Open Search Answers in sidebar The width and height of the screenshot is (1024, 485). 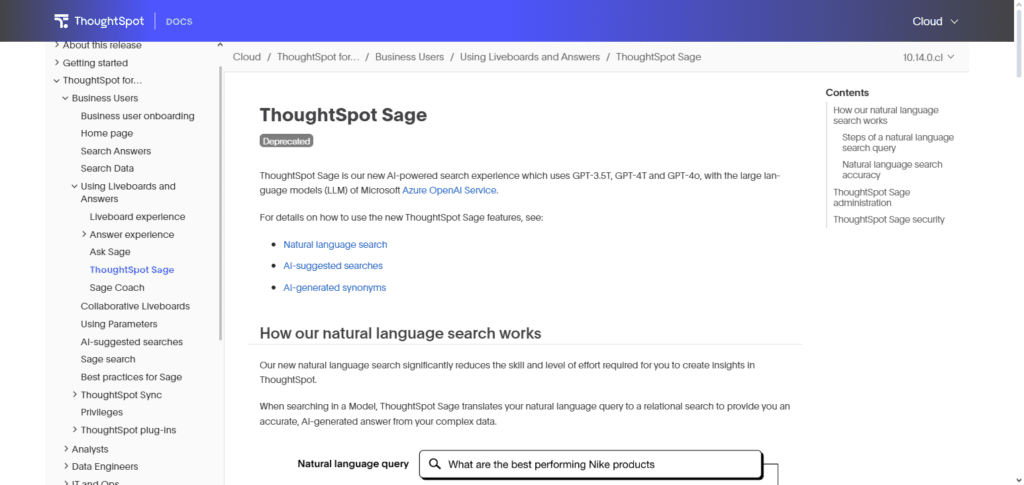(116, 151)
